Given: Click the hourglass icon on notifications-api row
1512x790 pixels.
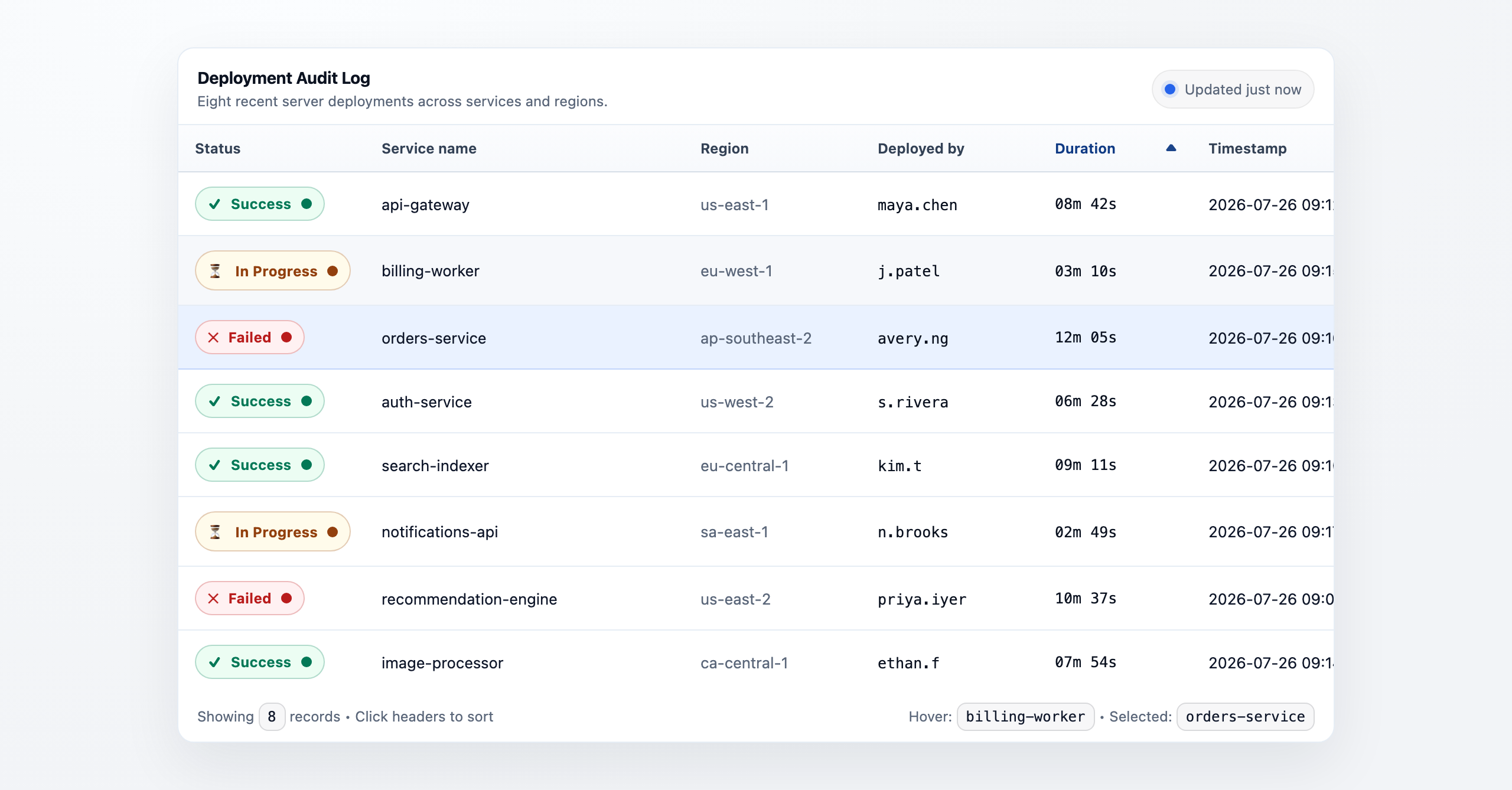Looking at the screenshot, I should click(x=216, y=532).
